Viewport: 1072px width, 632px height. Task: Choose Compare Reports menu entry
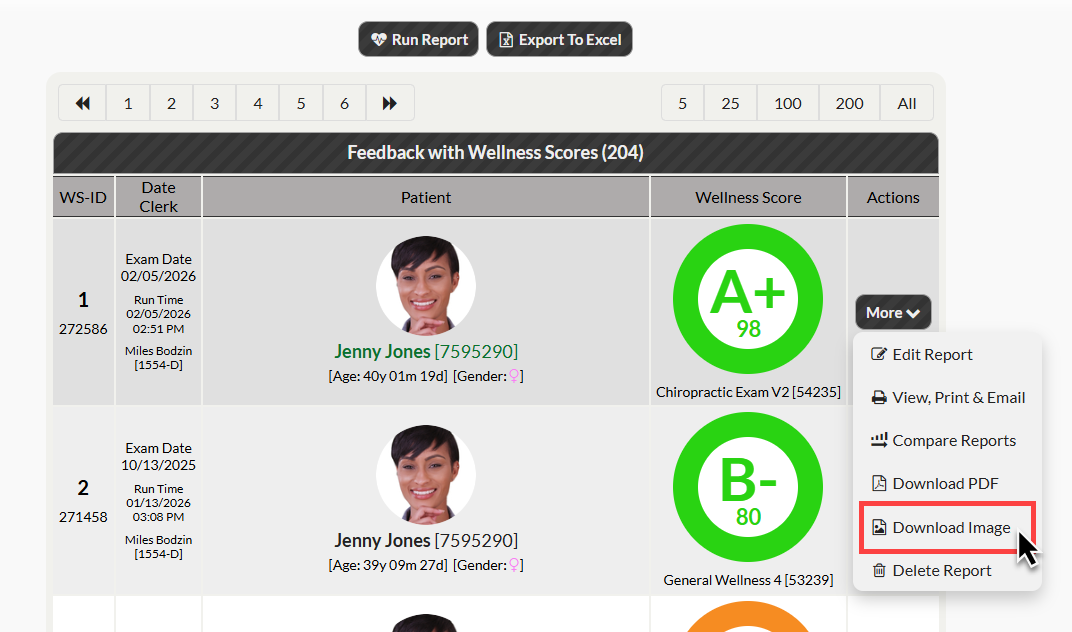948,440
